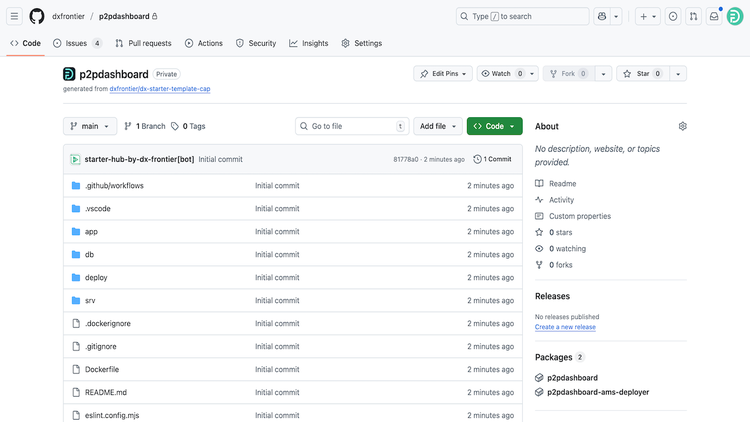Open the hamburger navigation menu

click(14, 16)
